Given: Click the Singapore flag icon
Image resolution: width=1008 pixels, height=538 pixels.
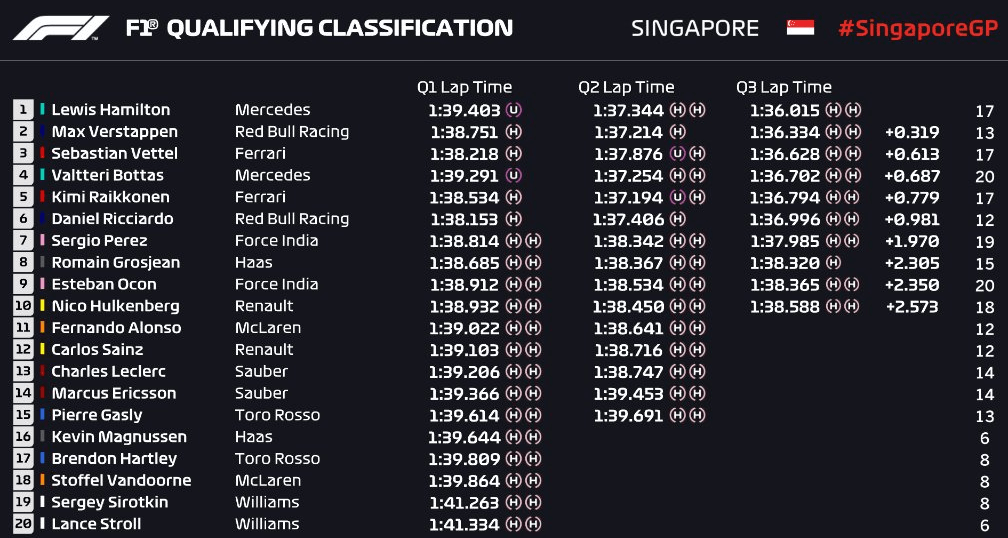Looking at the screenshot, I should point(800,28).
